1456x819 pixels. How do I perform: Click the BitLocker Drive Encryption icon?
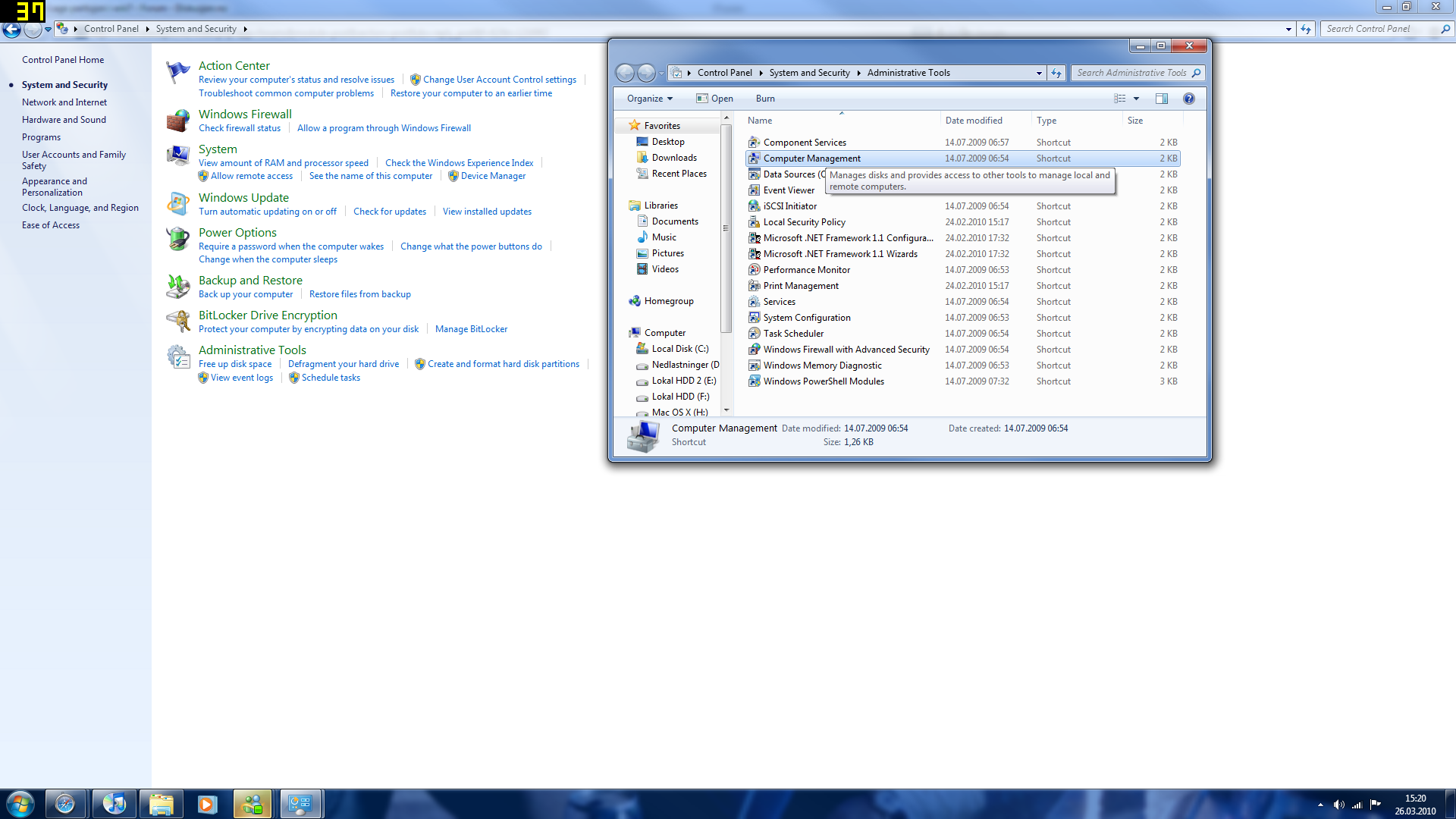[x=178, y=322]
